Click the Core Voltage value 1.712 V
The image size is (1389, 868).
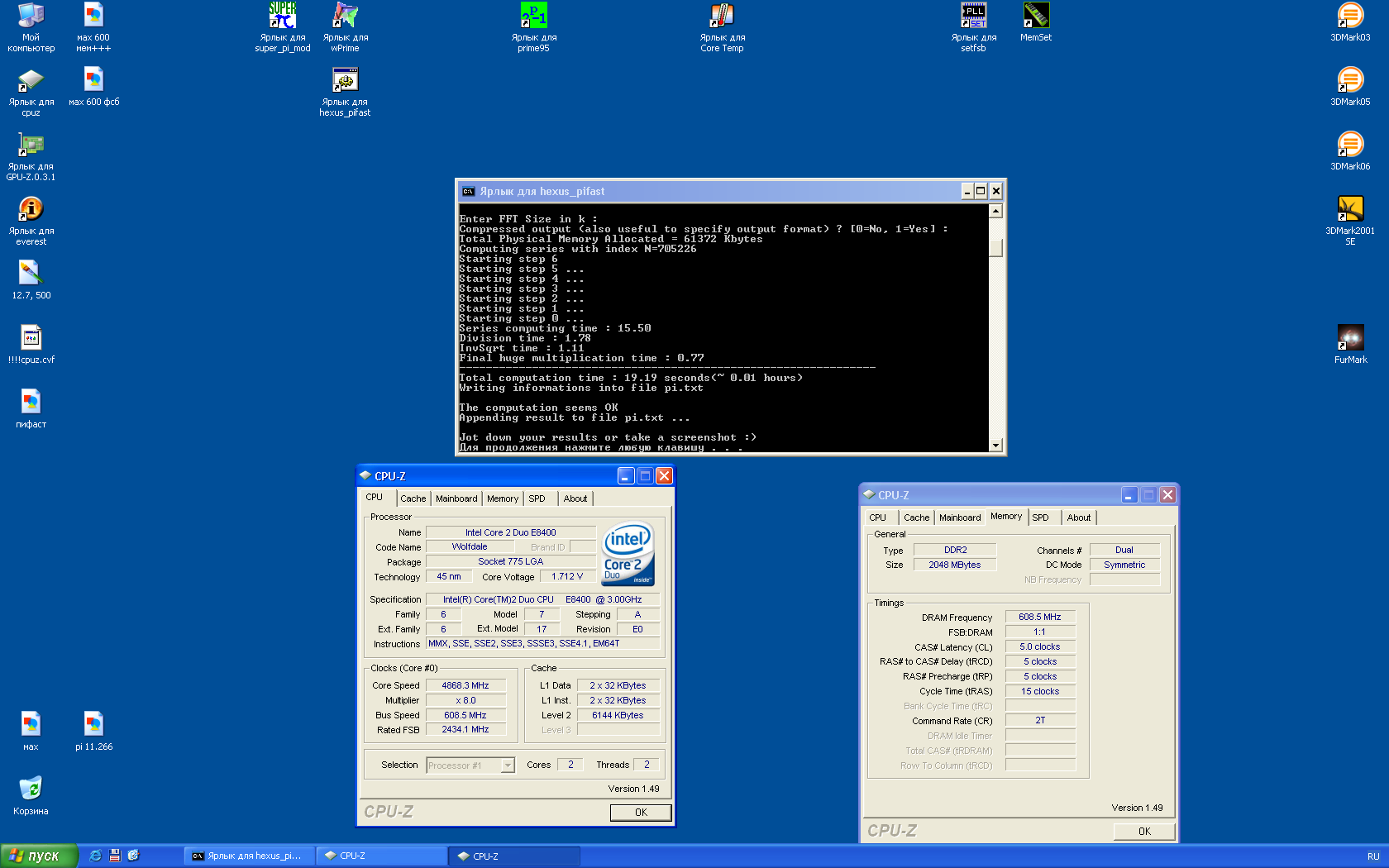pos(567,577)
